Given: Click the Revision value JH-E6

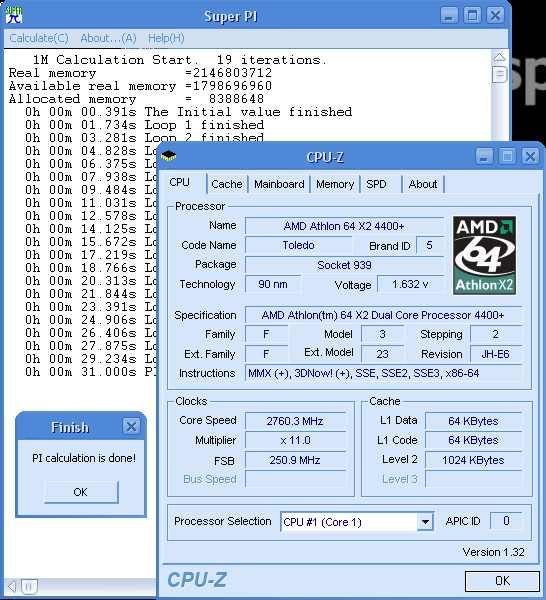Looking at the screenshot, I should [x=495, y=354].
